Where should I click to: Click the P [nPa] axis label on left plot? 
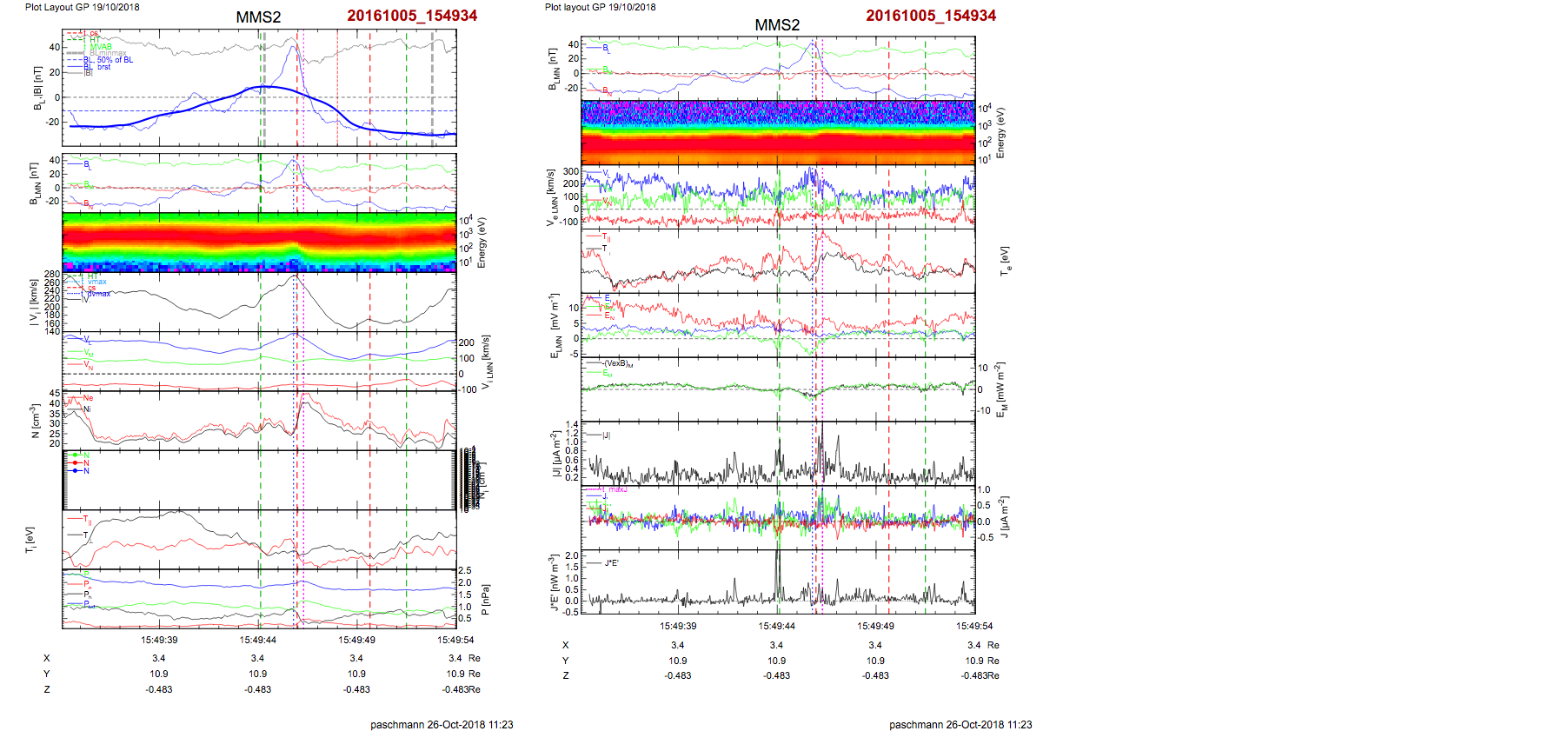pos(485,600)
